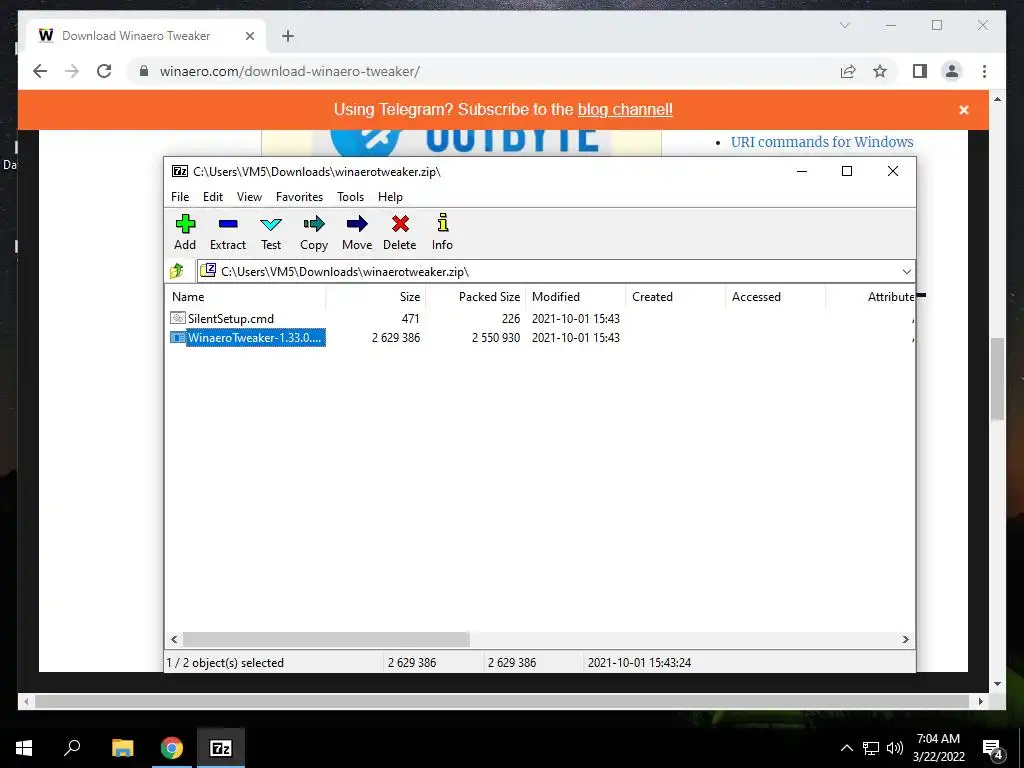Reload the Chrome page
Viewport: 1024px width, 768px height.
click(104, 71)
